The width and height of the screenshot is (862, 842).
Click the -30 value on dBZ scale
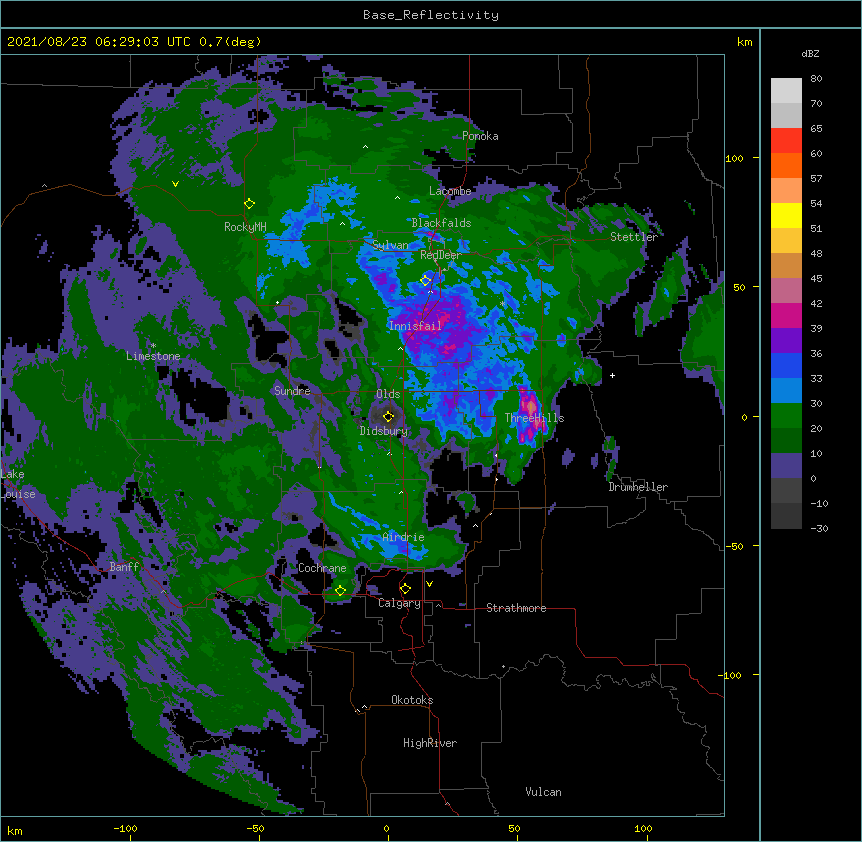819,529
